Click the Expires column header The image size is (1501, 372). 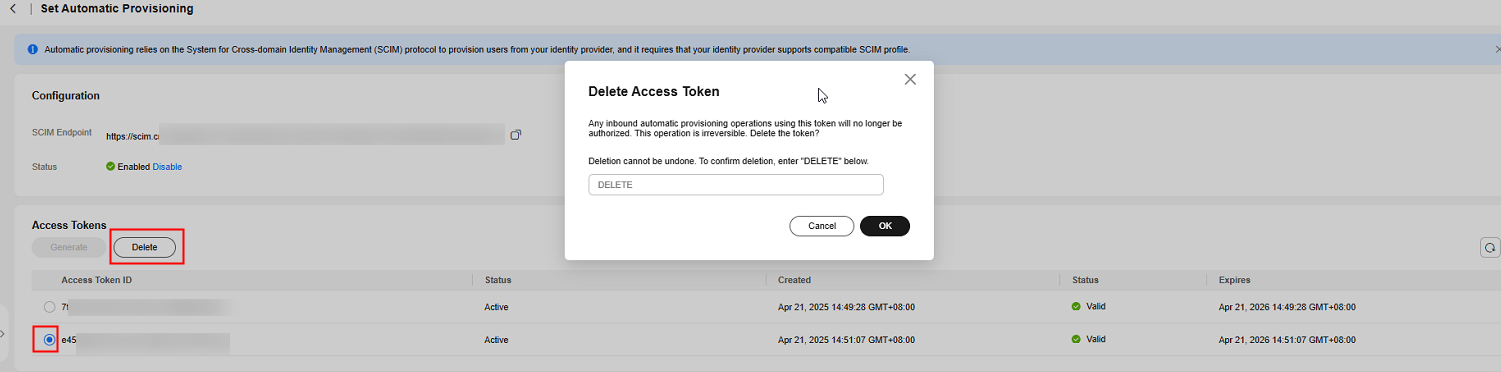pyautogui.click(x=1234, y=280)
